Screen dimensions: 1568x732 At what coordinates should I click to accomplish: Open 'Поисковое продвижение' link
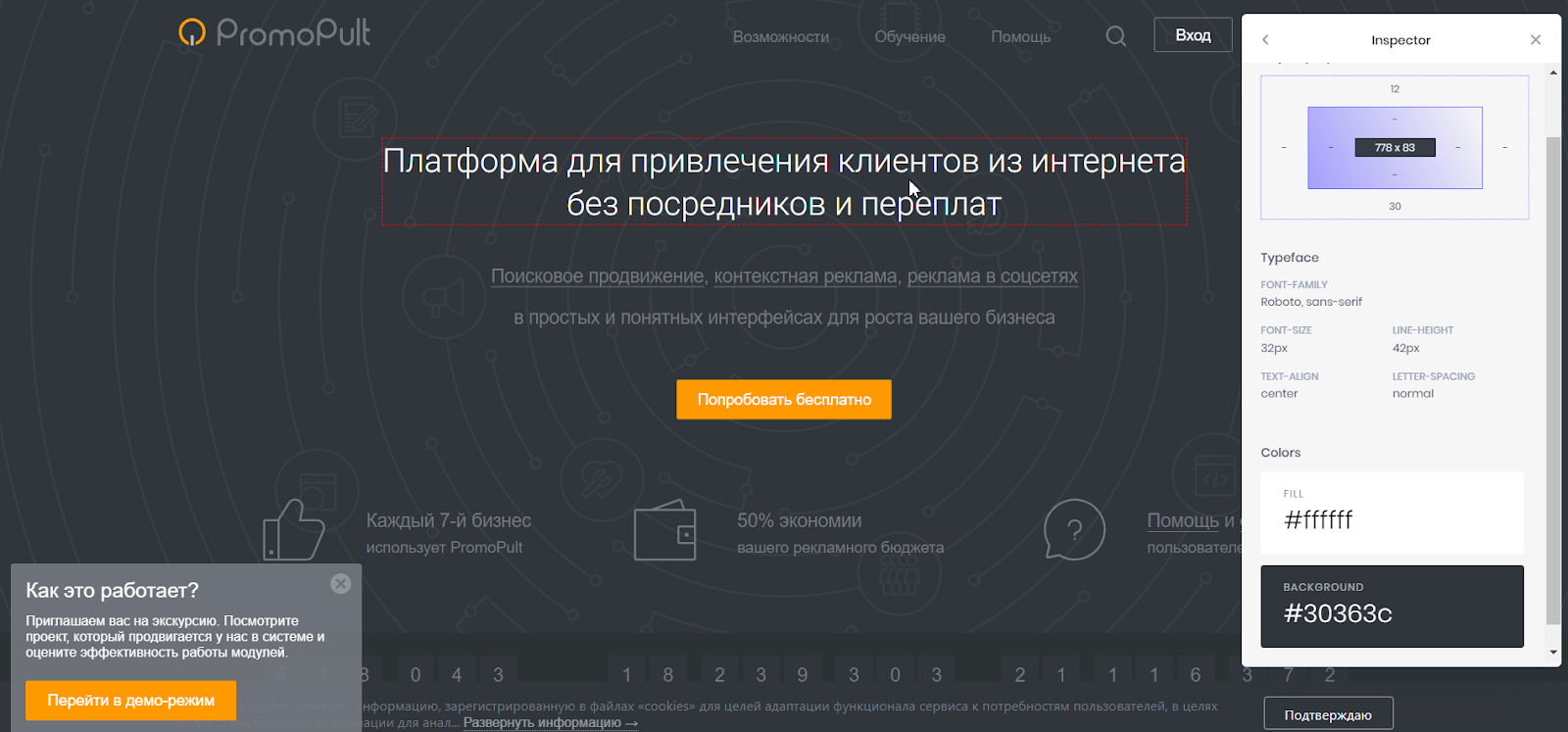598,276
